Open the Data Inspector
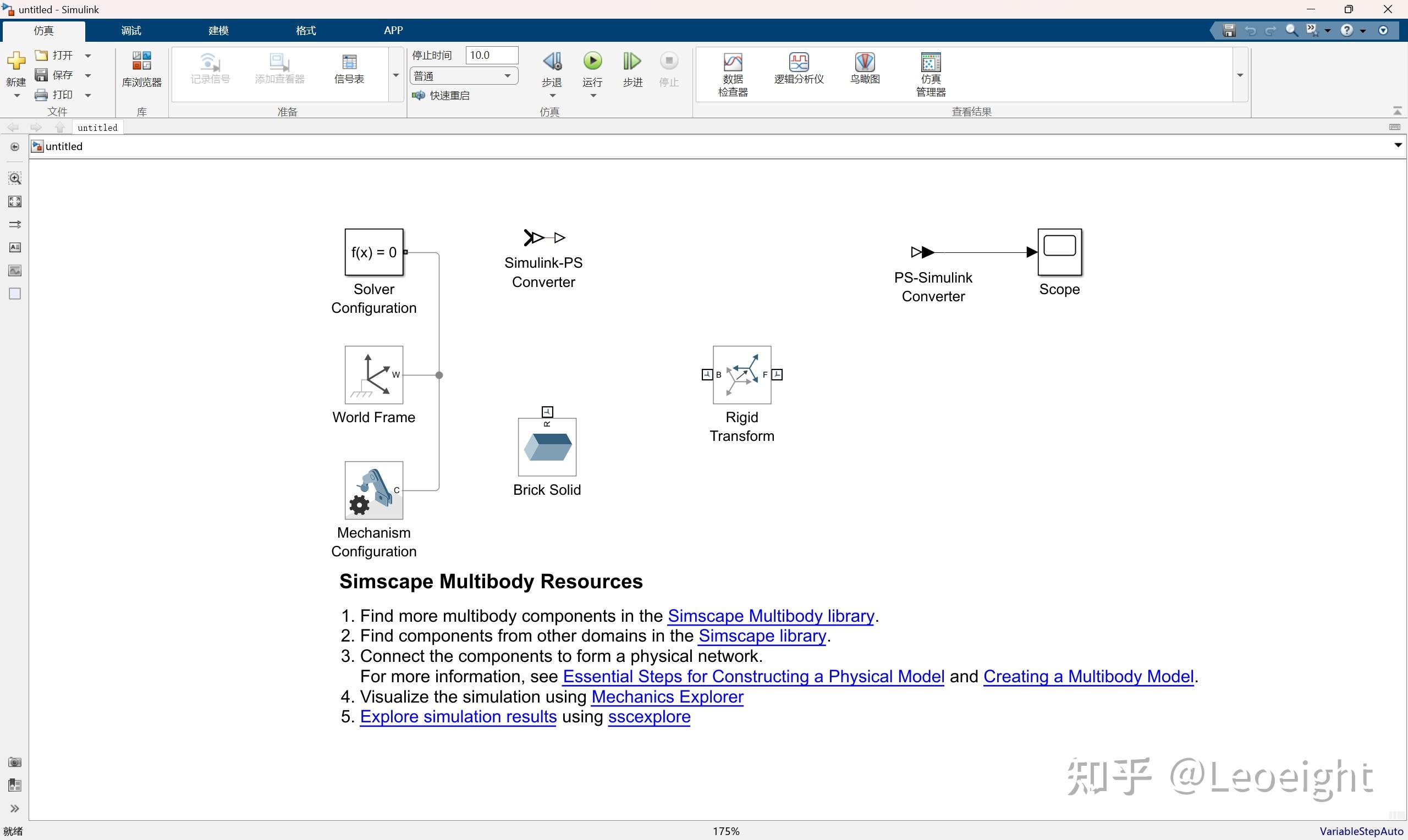This screenshot has height=840, width=1408. point(733,75)
